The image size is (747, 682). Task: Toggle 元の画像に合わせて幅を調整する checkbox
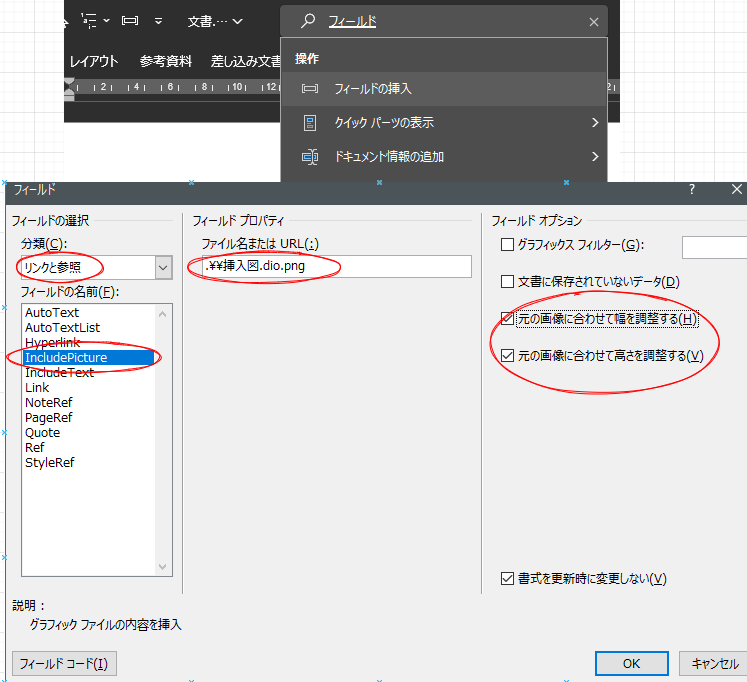(x=507, y=318)
